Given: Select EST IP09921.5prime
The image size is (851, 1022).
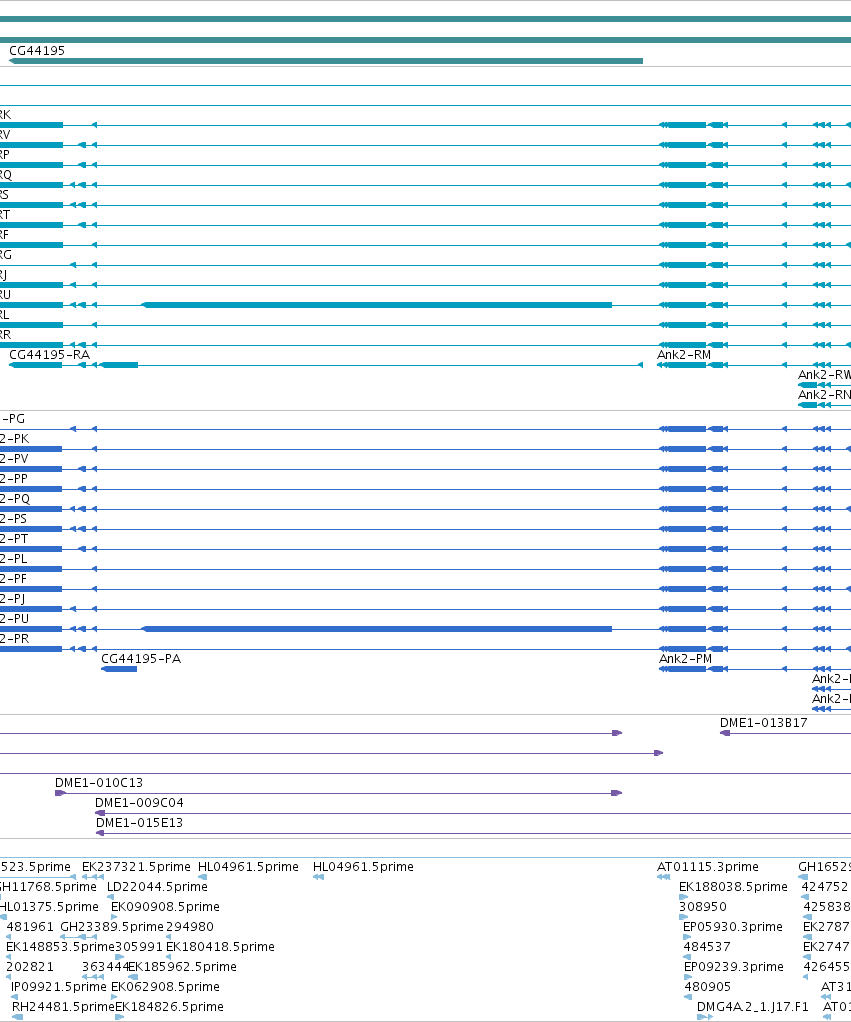Looking at the screenshot, I should click(x=59, y=987).
